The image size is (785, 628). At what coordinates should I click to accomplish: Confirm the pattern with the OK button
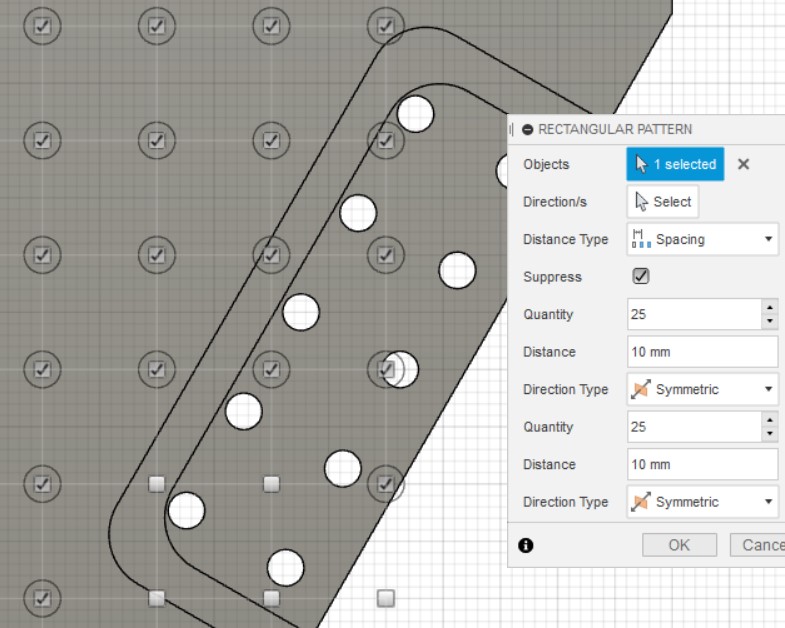(x=679, y=545)
